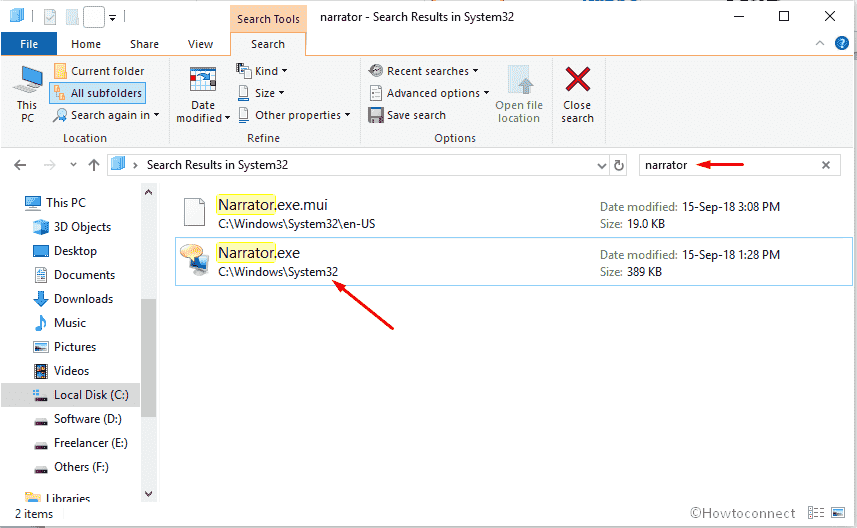Click the Narrator.exe.mui blank file icon
The image size is (857, 528).
195,212
